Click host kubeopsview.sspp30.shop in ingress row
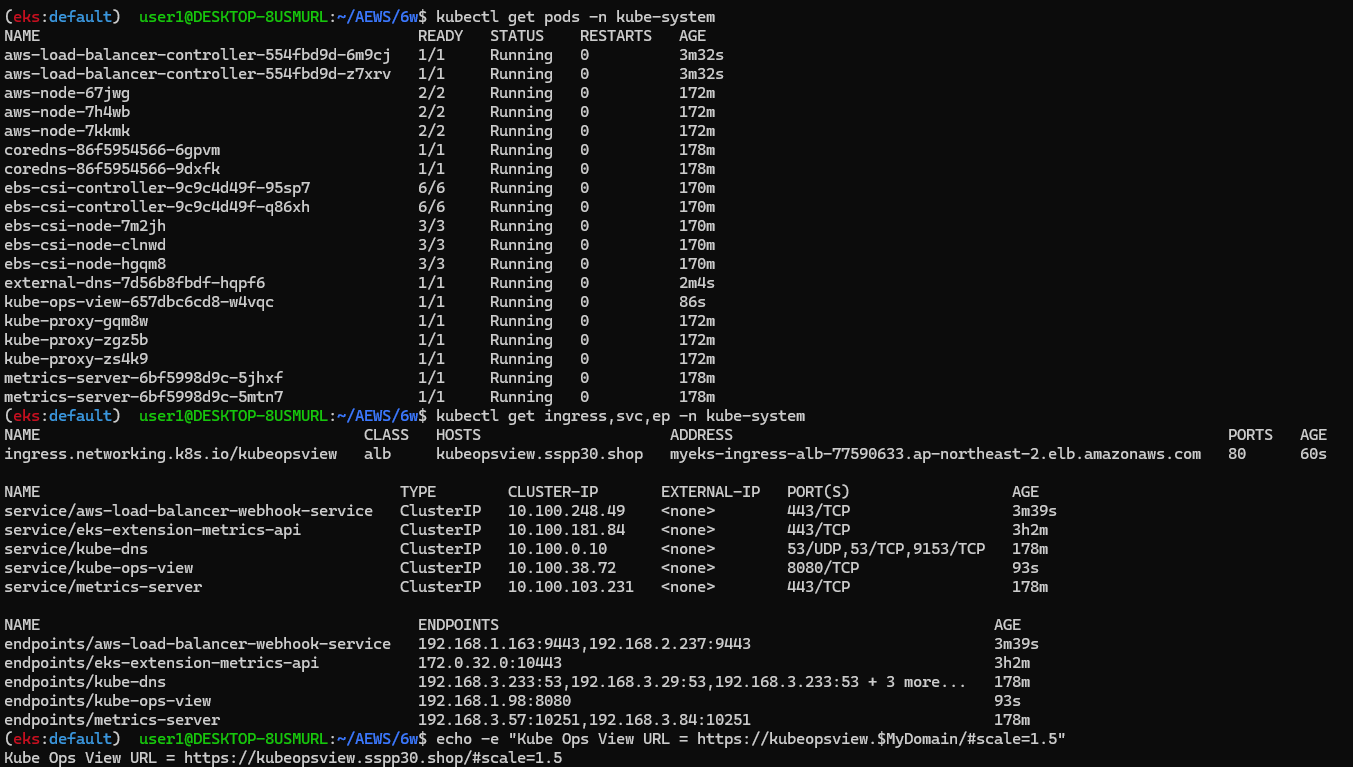 (540, 454)
